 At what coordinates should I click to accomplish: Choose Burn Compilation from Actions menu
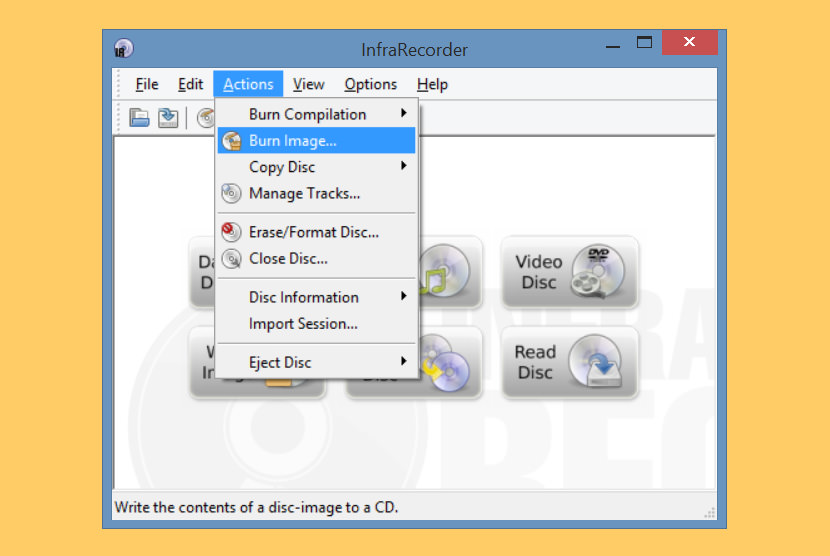(x=316, y=114)
